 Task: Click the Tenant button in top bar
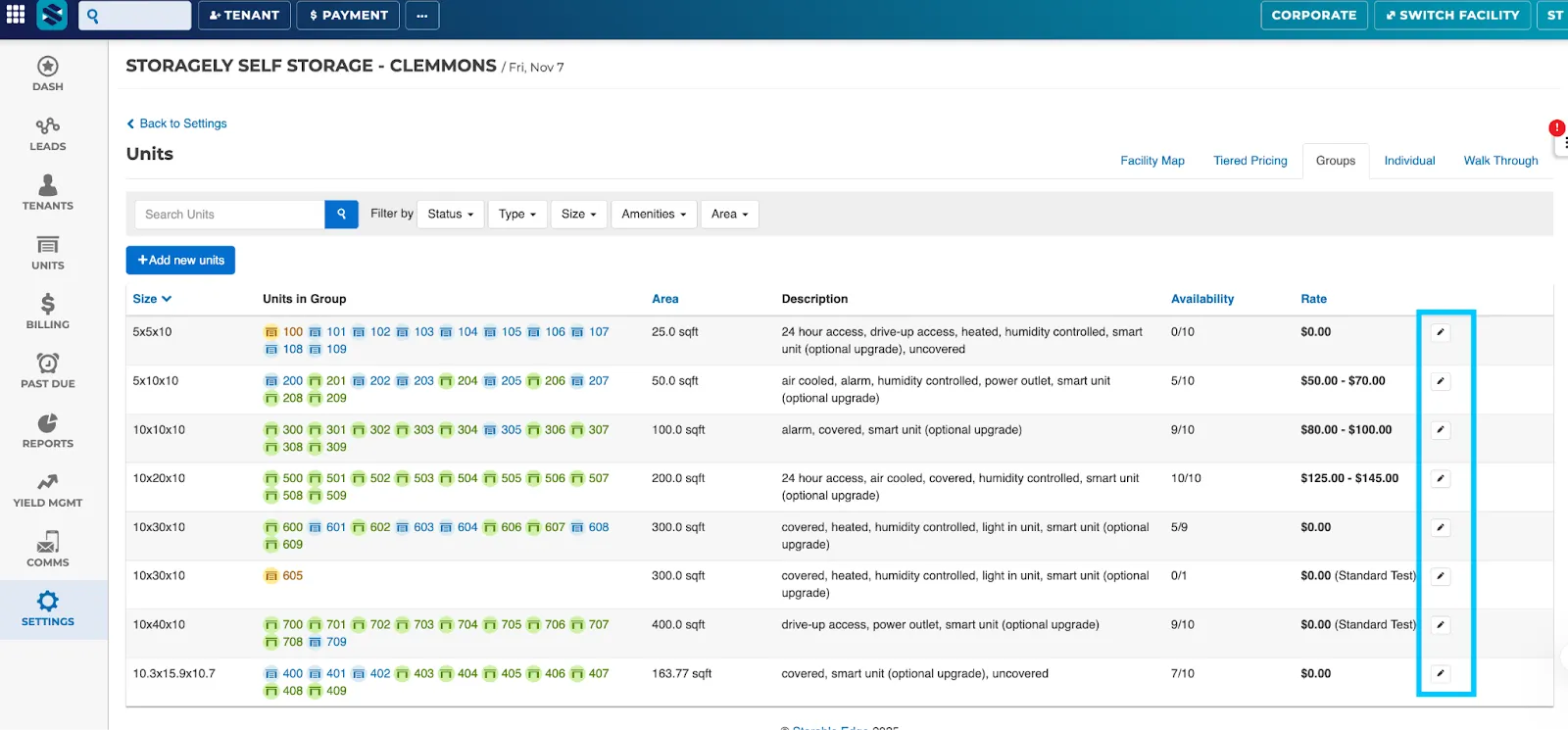(x=244, y=15)
